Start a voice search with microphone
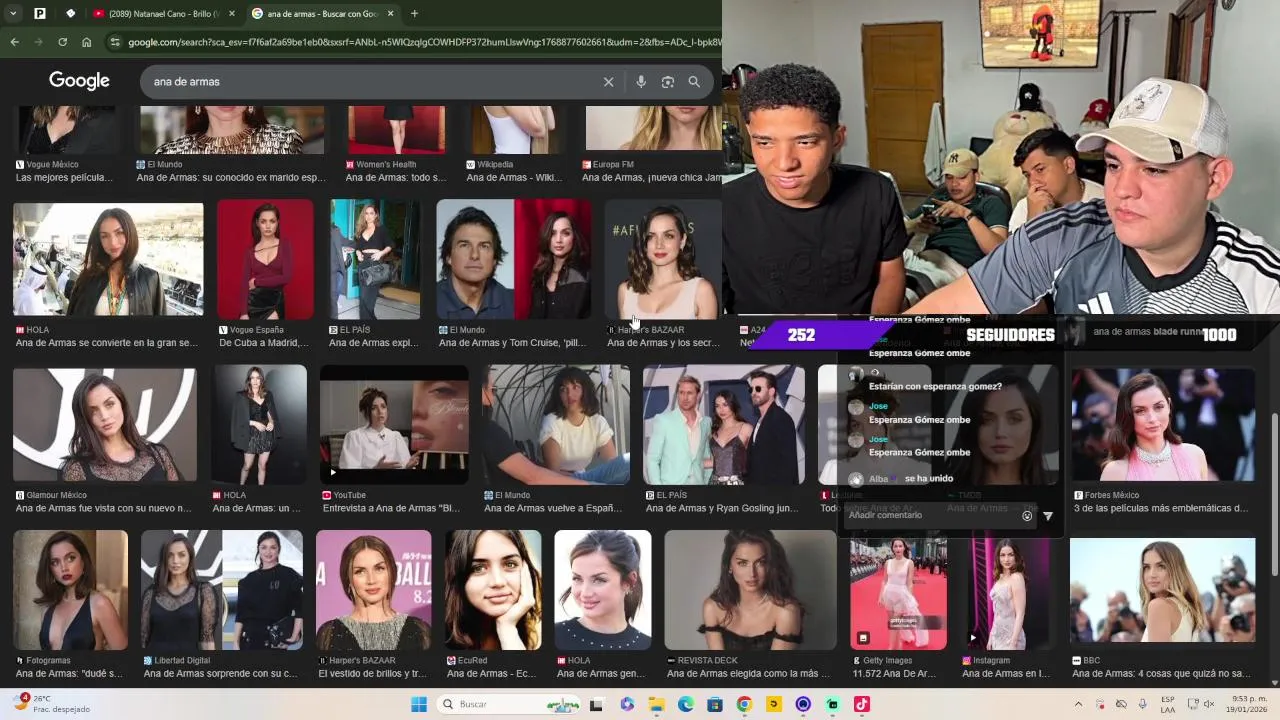 tap(641, 82)
